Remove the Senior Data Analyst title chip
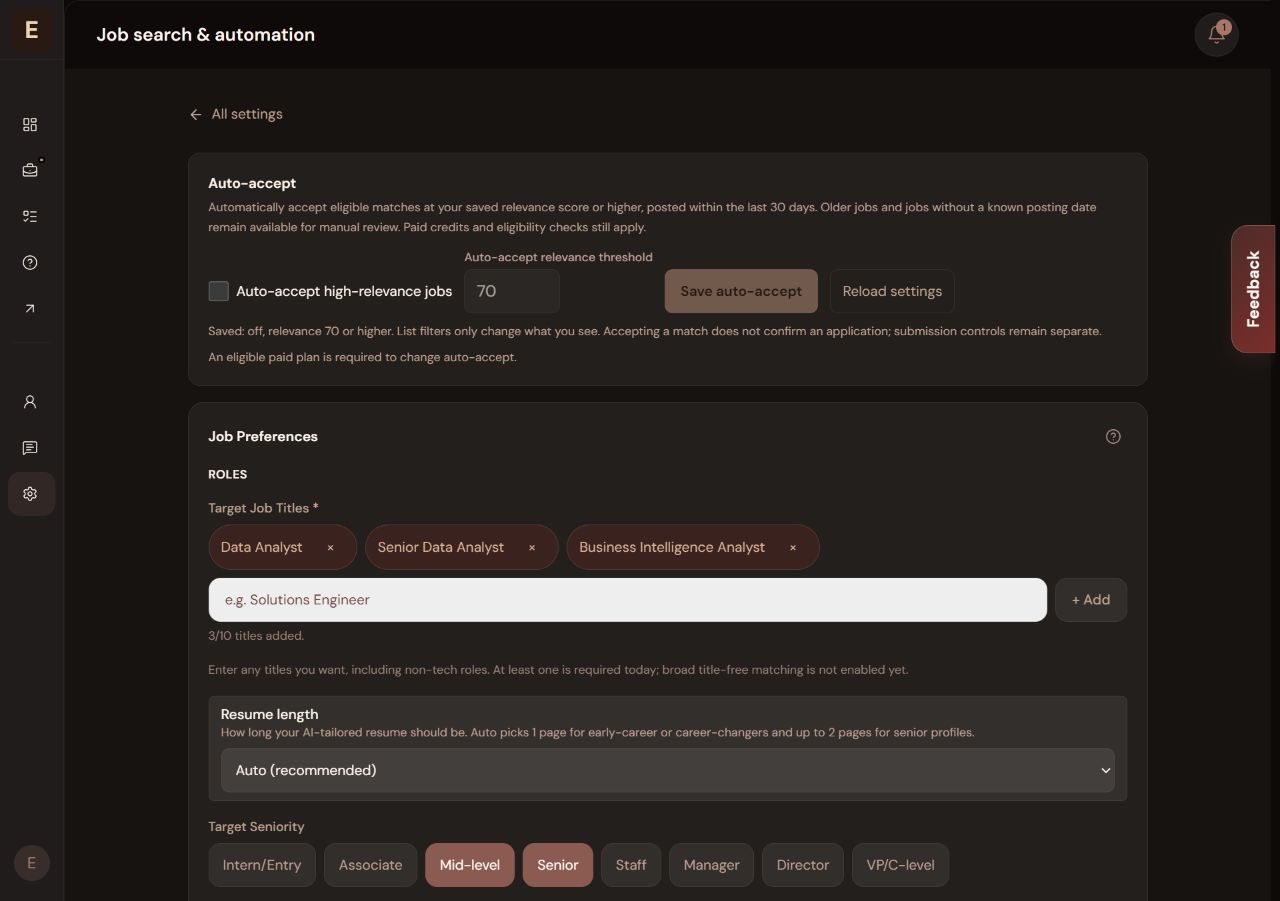The height and width of the screenshot is (901, 1280). point(531,547)
